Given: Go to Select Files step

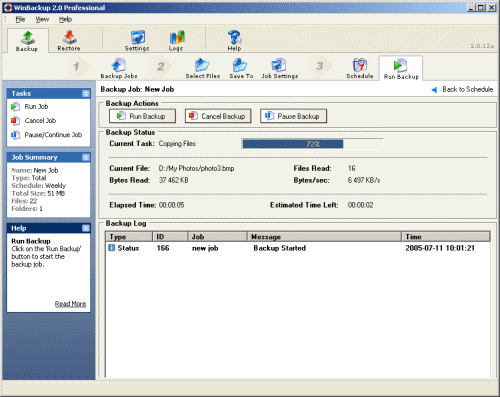Looking at the screenshot, I should point(203,69).
